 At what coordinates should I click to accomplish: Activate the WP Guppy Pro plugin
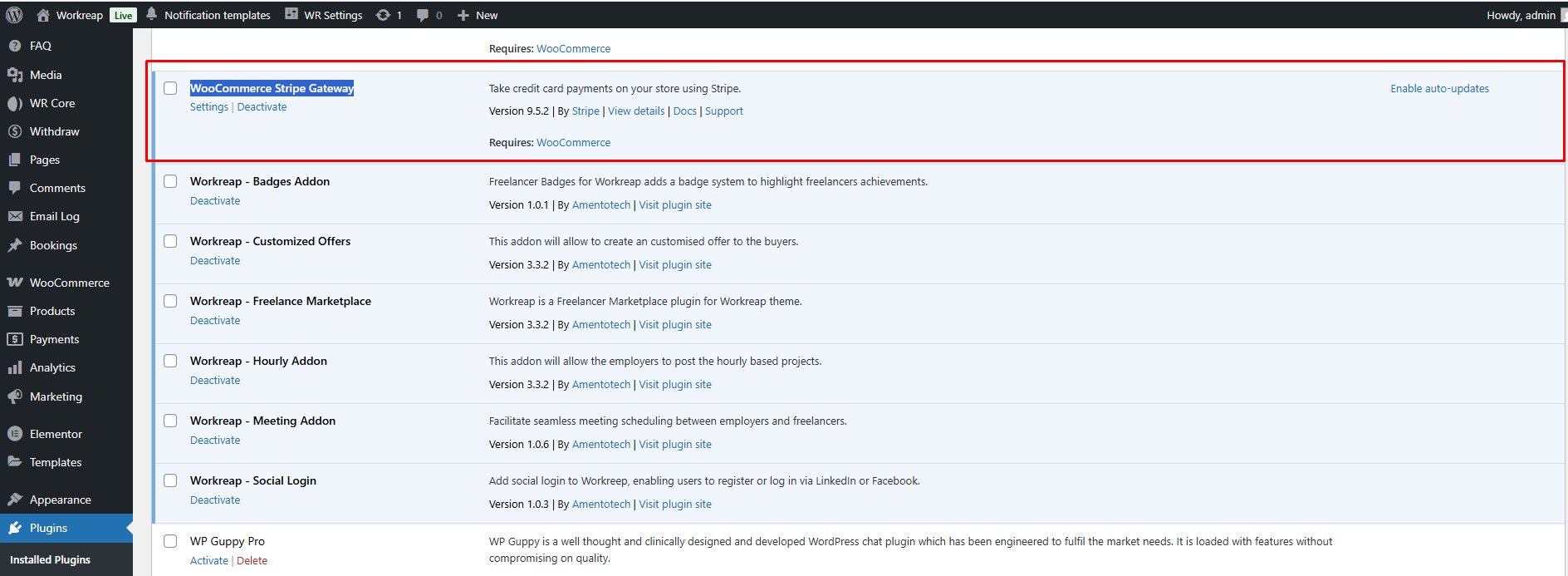click(208, 561)
